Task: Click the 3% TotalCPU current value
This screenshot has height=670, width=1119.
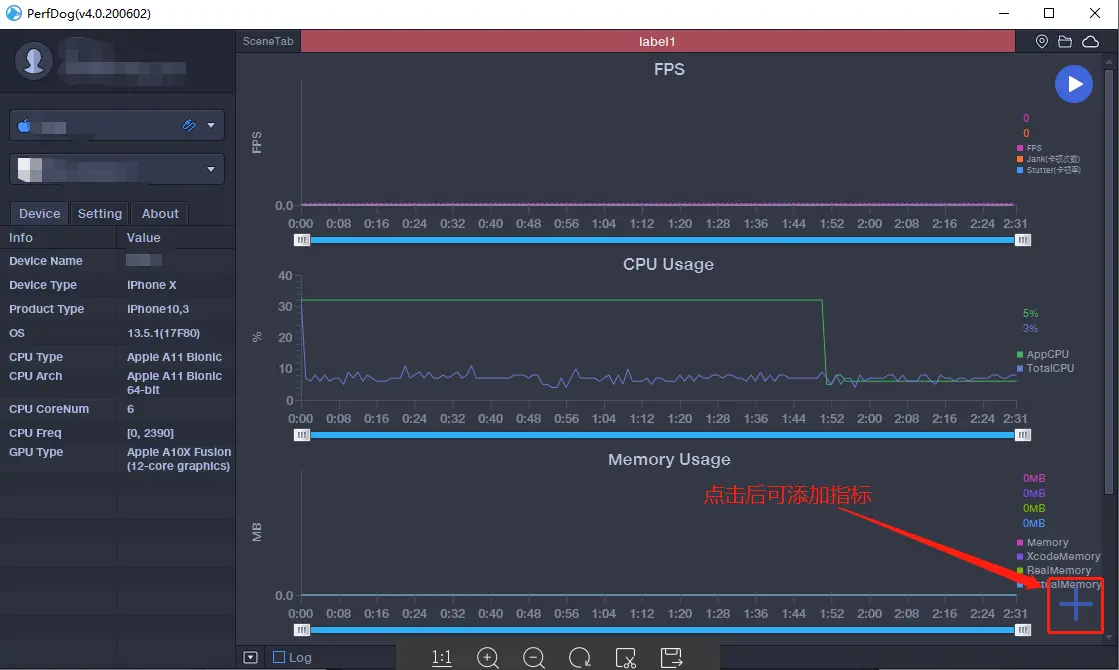Action: click(x=1030, y=328)
